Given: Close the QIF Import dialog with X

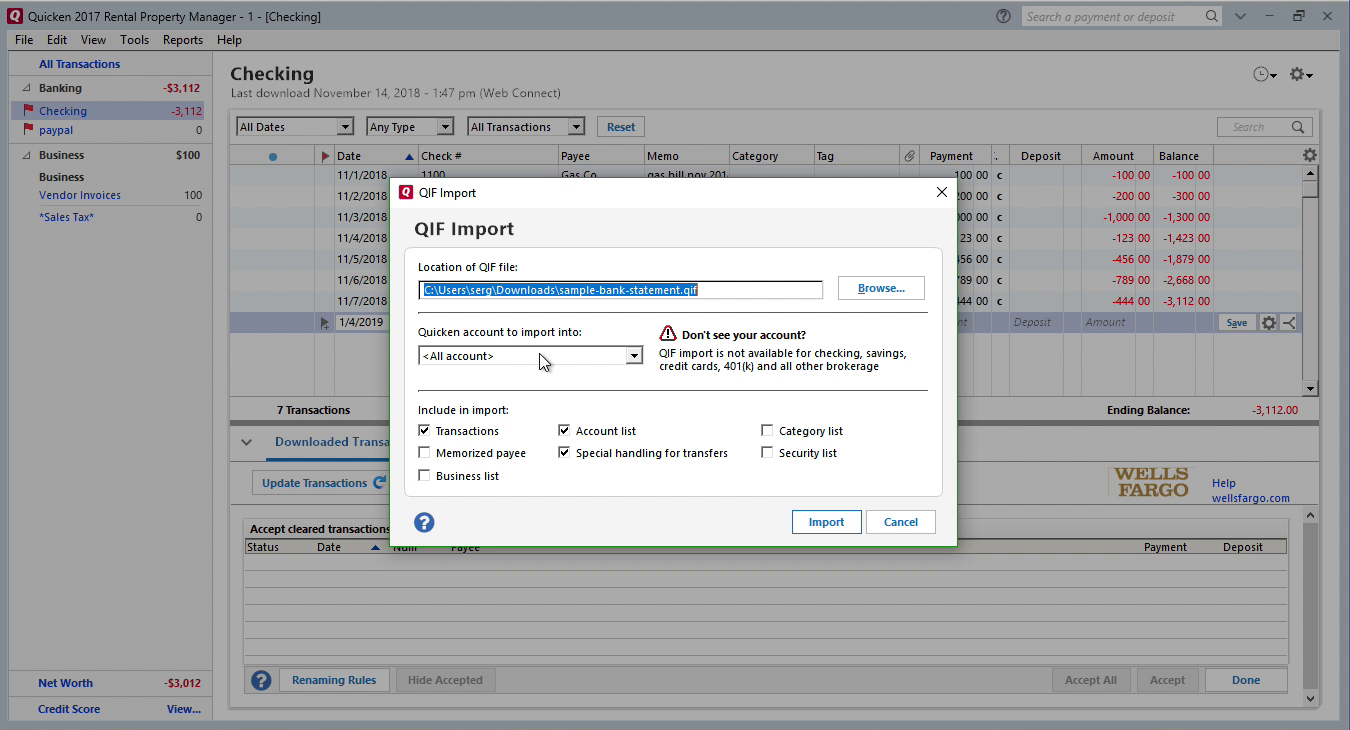Looking at the screenshot, I should pos(941,192).
